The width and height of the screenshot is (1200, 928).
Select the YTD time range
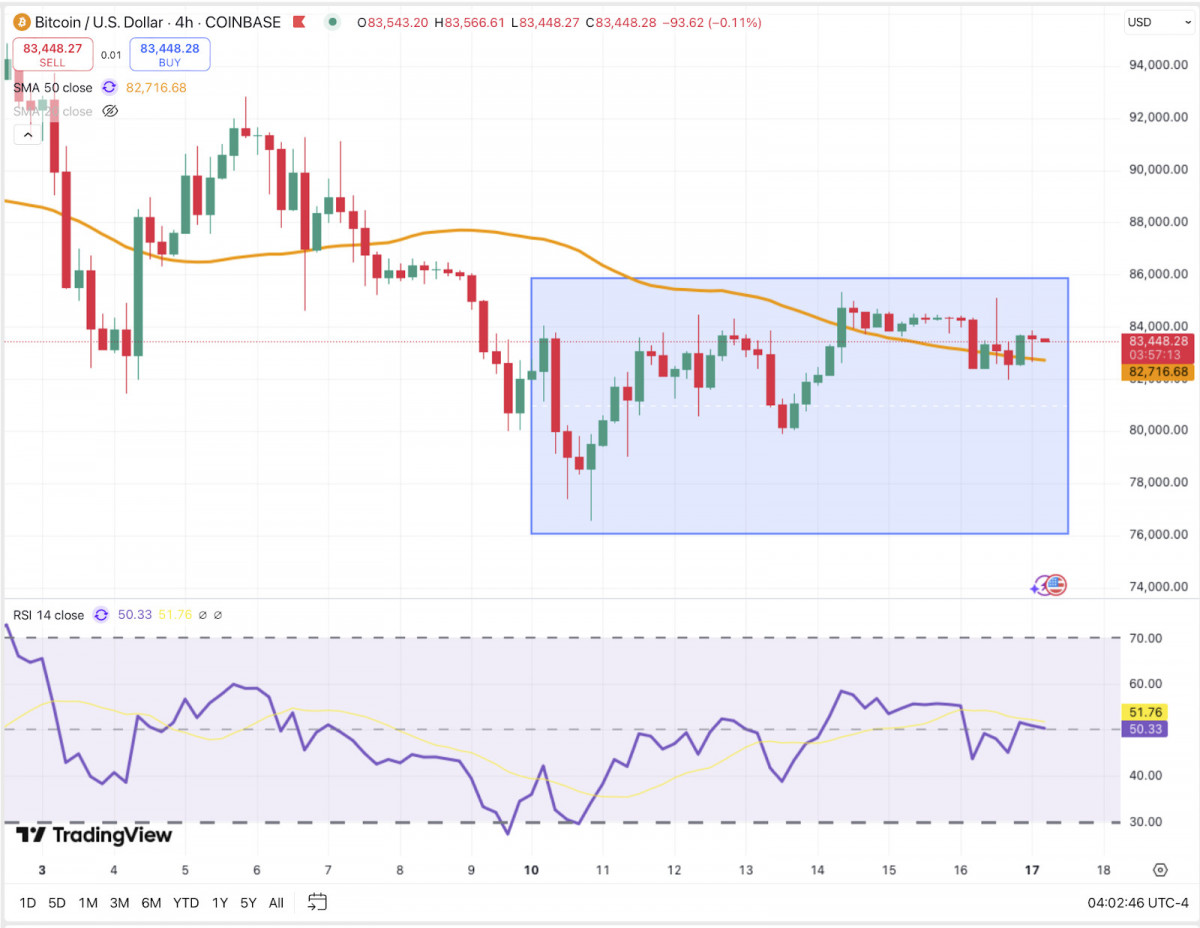pos(186,903)
